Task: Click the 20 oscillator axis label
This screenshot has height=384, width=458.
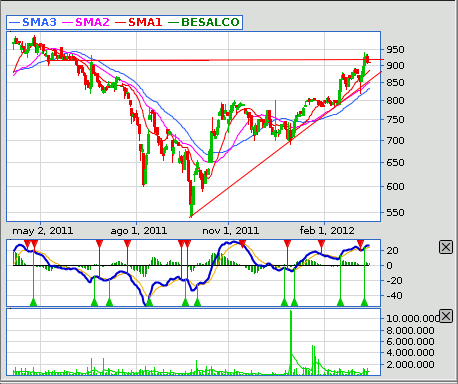Action: (x=392, y=250)
